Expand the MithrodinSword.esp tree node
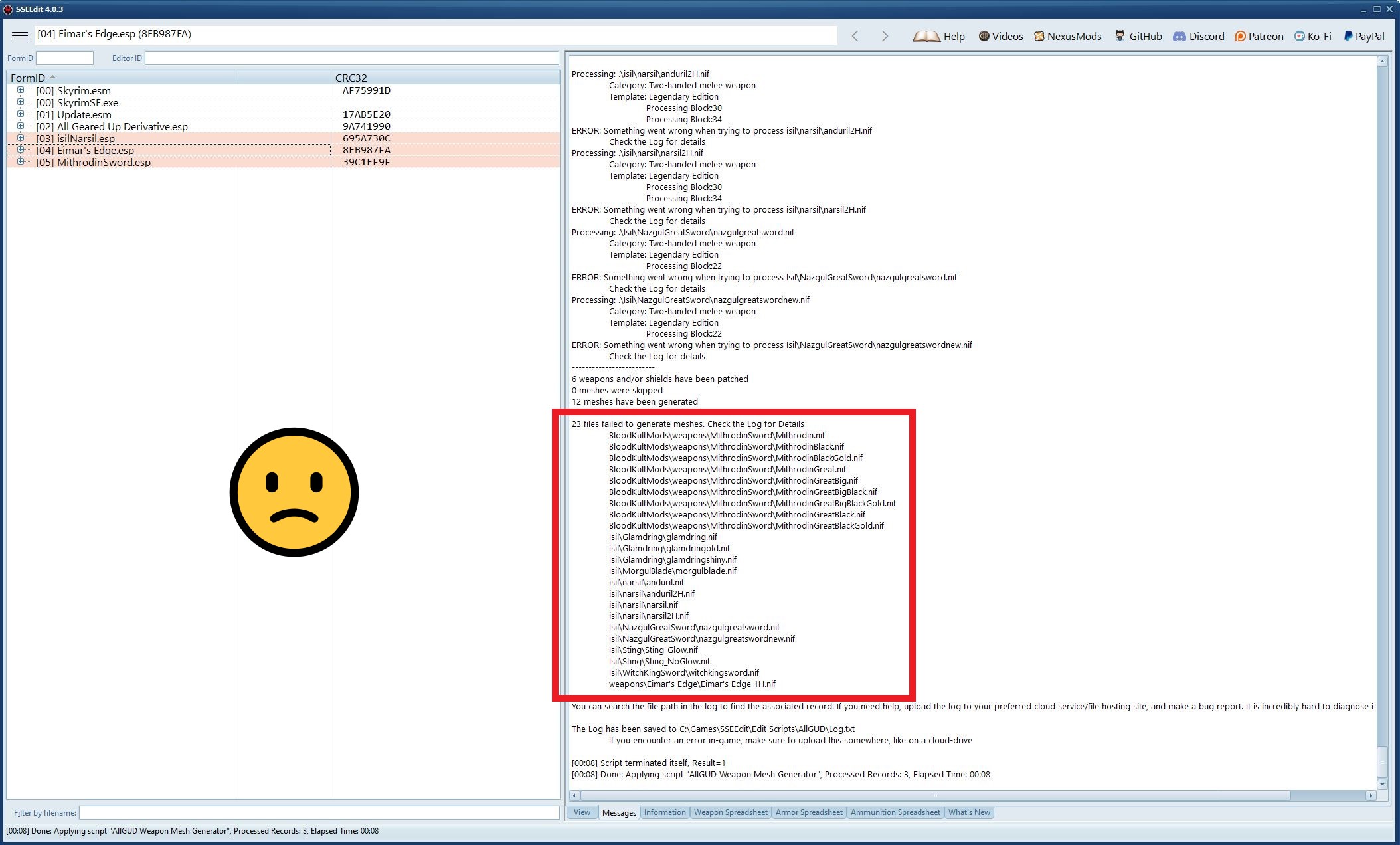Image resolution: width=1400 pixels, height=845 pixels. click(x=21, y=162)
